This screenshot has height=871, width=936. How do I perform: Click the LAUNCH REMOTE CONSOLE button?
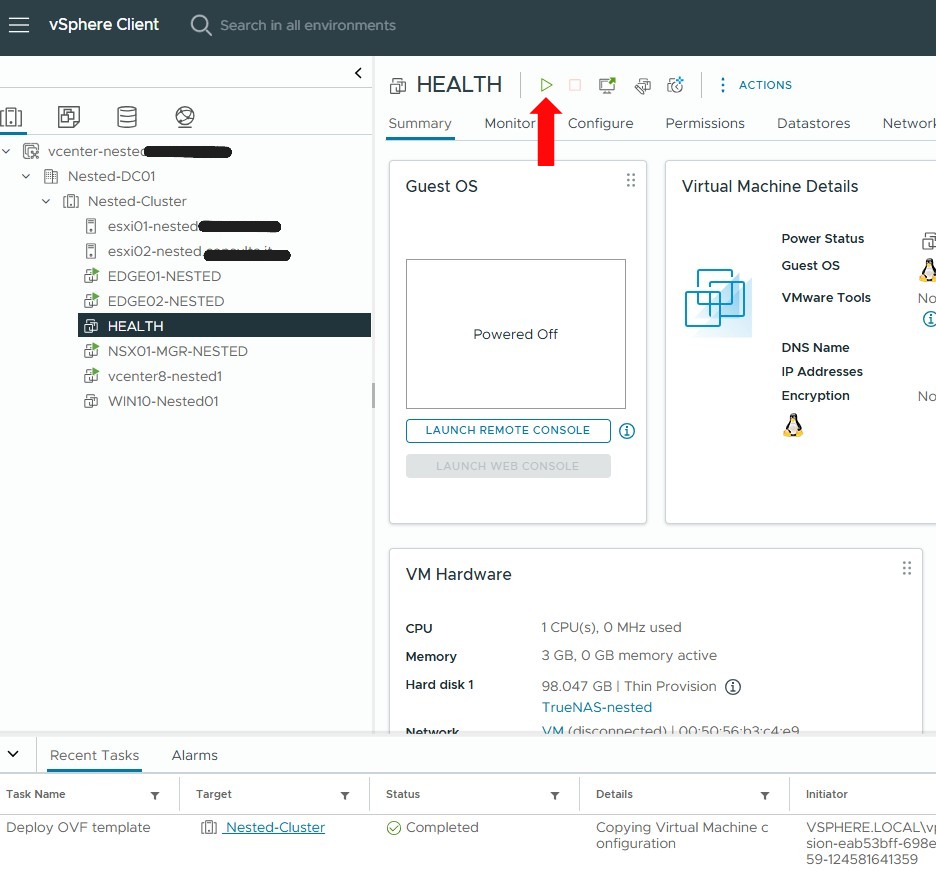[x=508, y=430]
